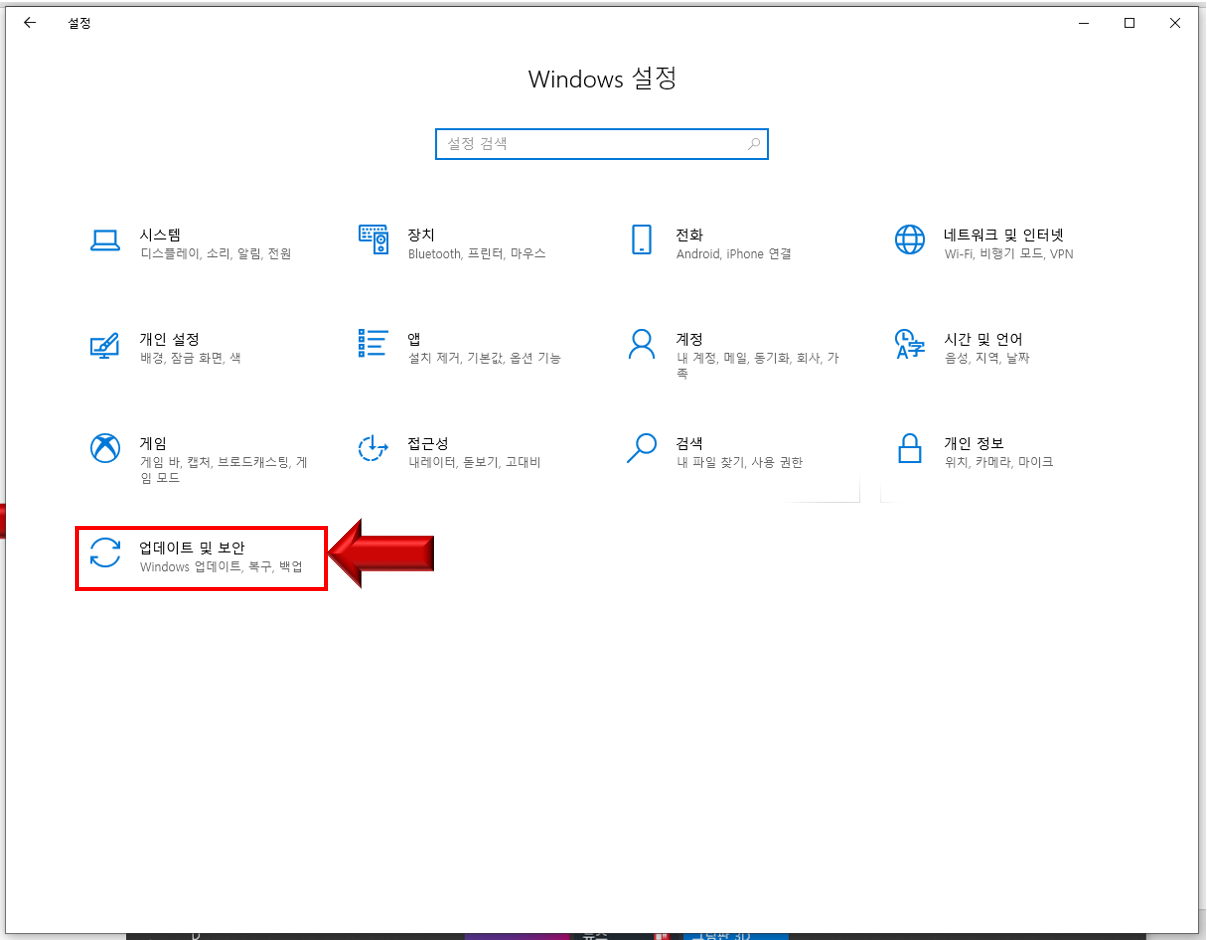Image resolution: width=1207 pixels, height=940 pixels.
Task: Click the magnifier icon in the search box
Action: coord(754,144)
